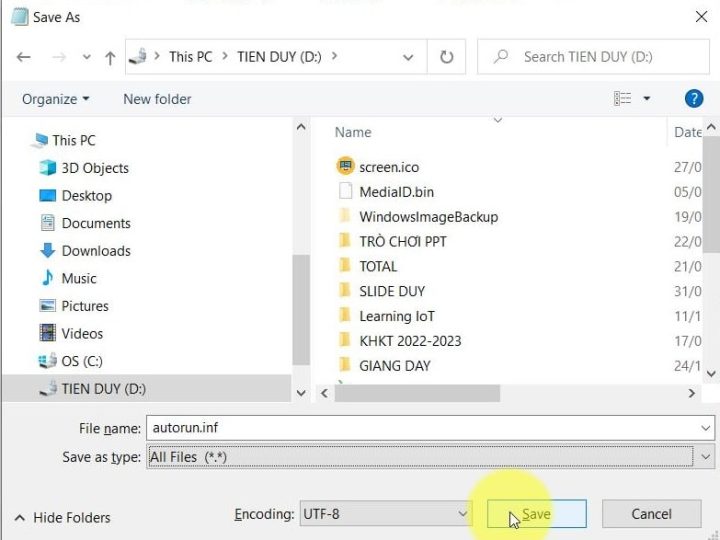Screen dimensions: 720x540
Task: Select the TRÒ CHƠI PPT folder
Action: pos(403,242)
